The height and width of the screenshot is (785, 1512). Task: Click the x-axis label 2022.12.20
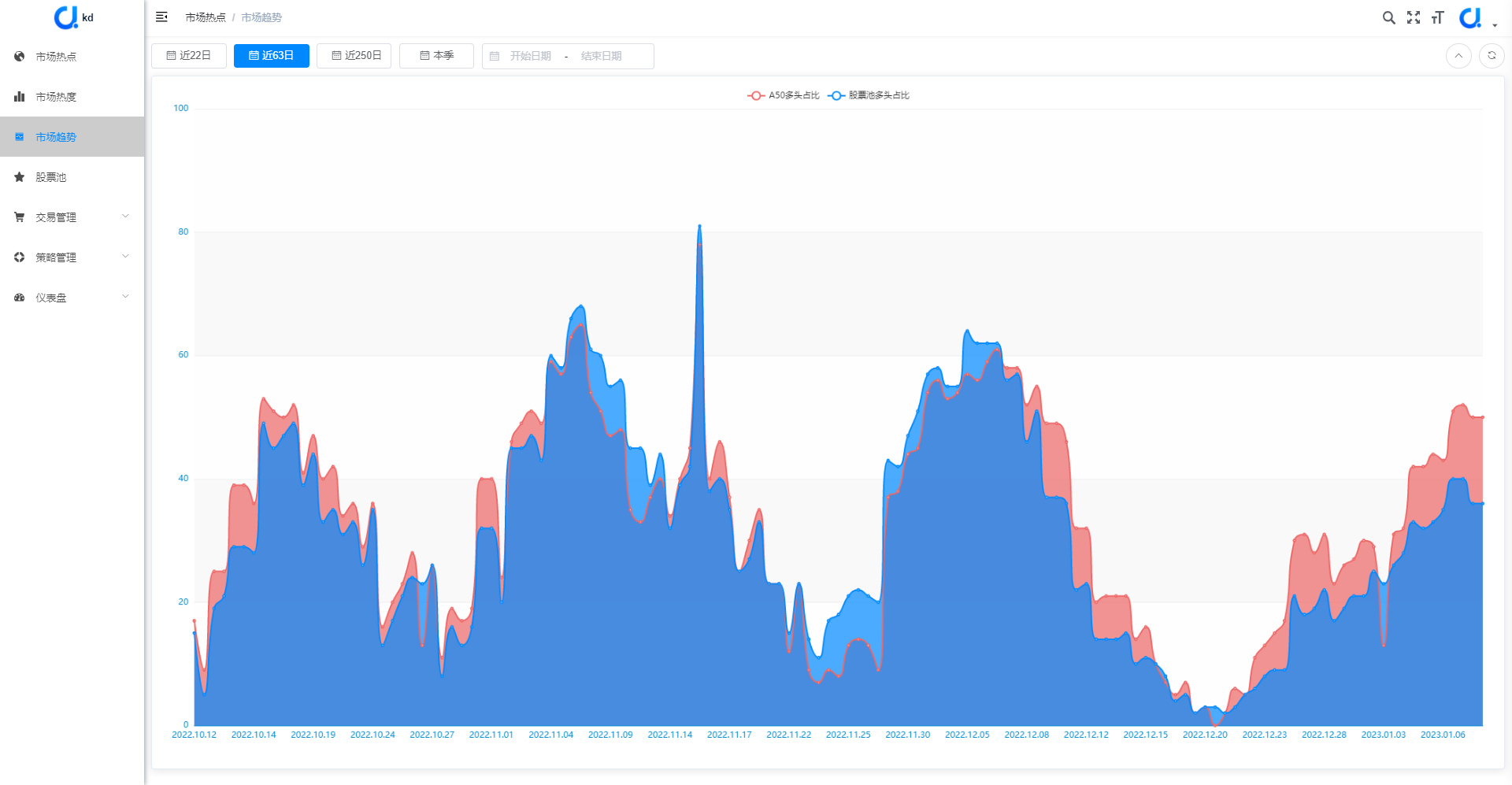(x=1205, y=735)
